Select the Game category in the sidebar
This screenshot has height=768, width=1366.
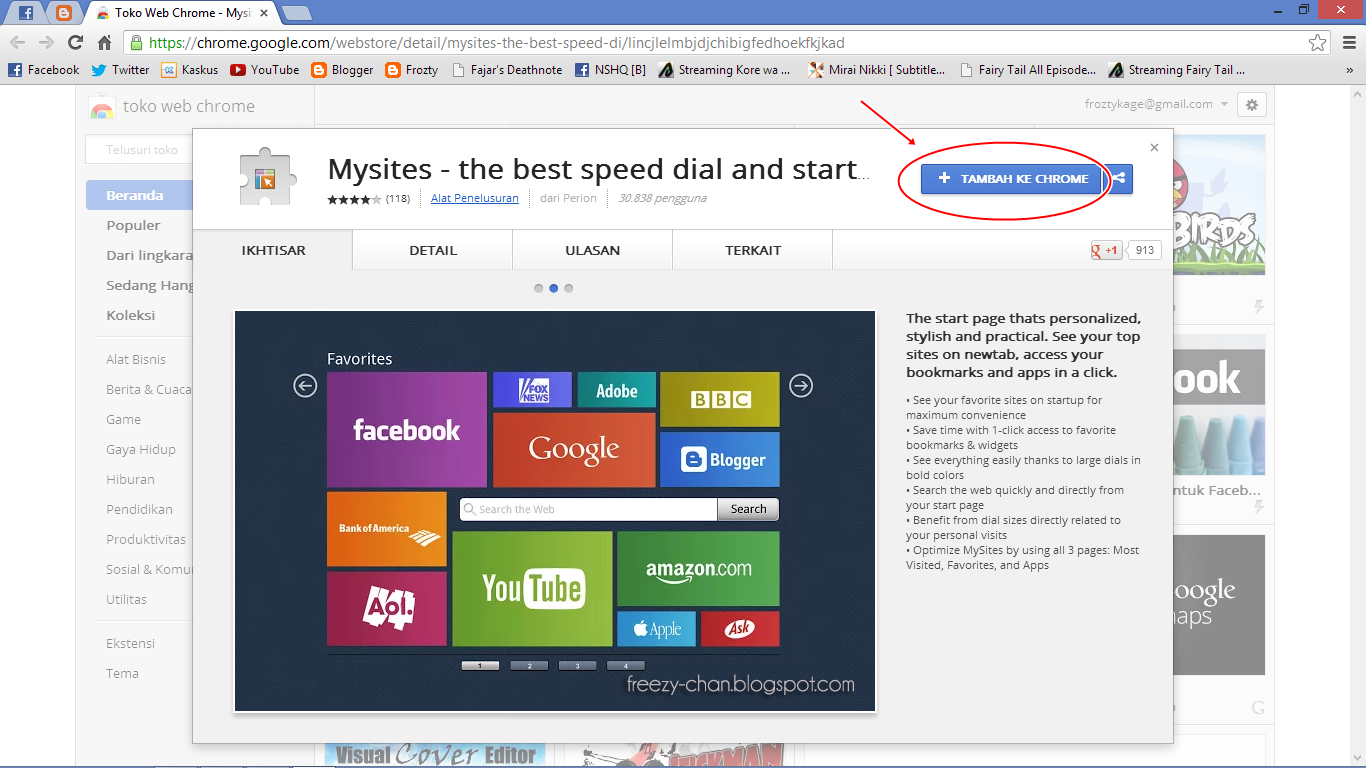[123, 419]
